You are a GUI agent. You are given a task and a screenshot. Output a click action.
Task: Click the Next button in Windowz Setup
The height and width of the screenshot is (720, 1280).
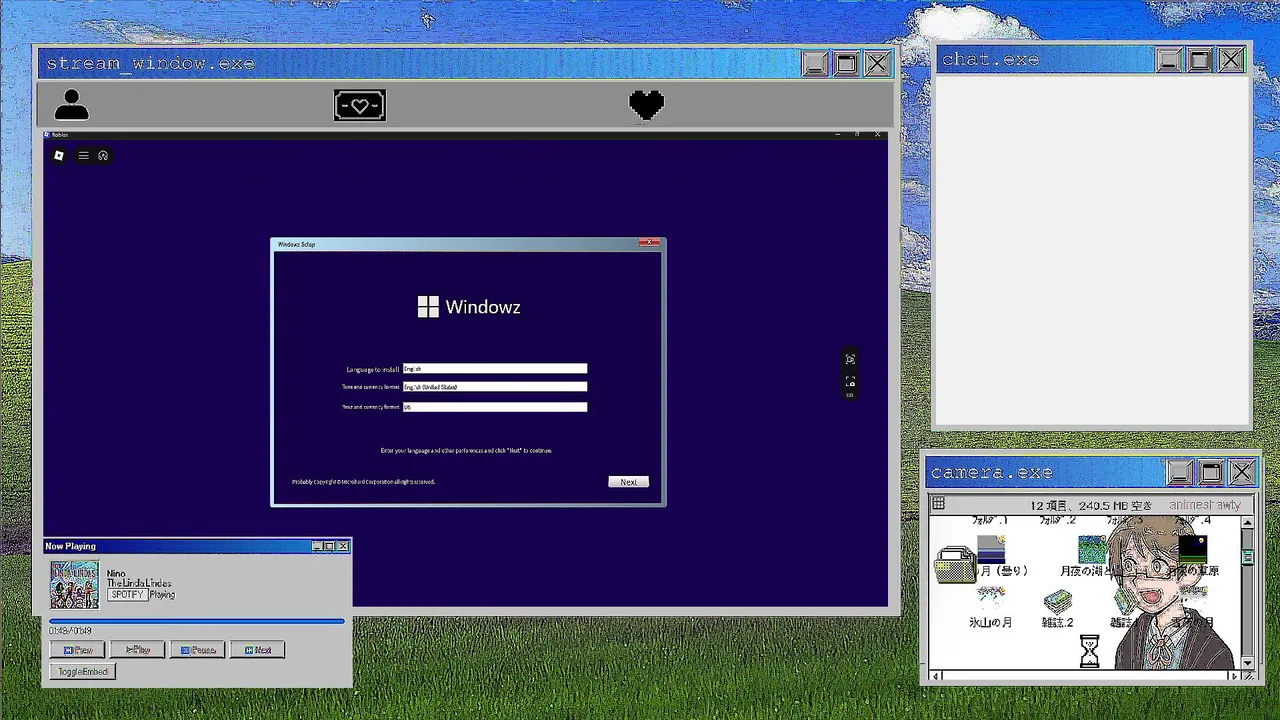point(628,482)
